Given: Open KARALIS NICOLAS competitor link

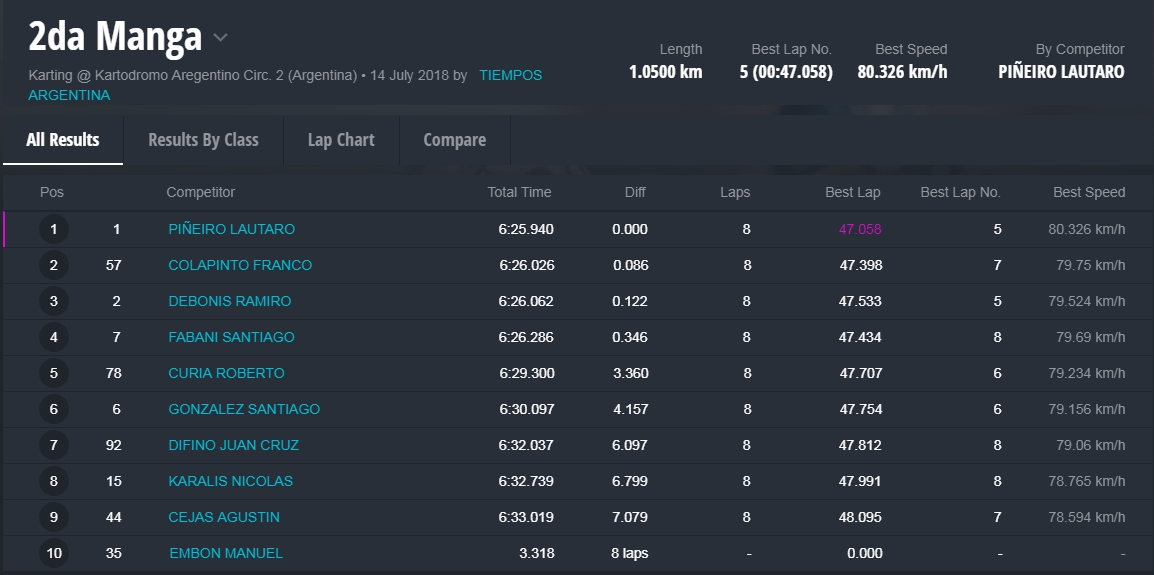Looking at the screenshot, I should point(230,481).
